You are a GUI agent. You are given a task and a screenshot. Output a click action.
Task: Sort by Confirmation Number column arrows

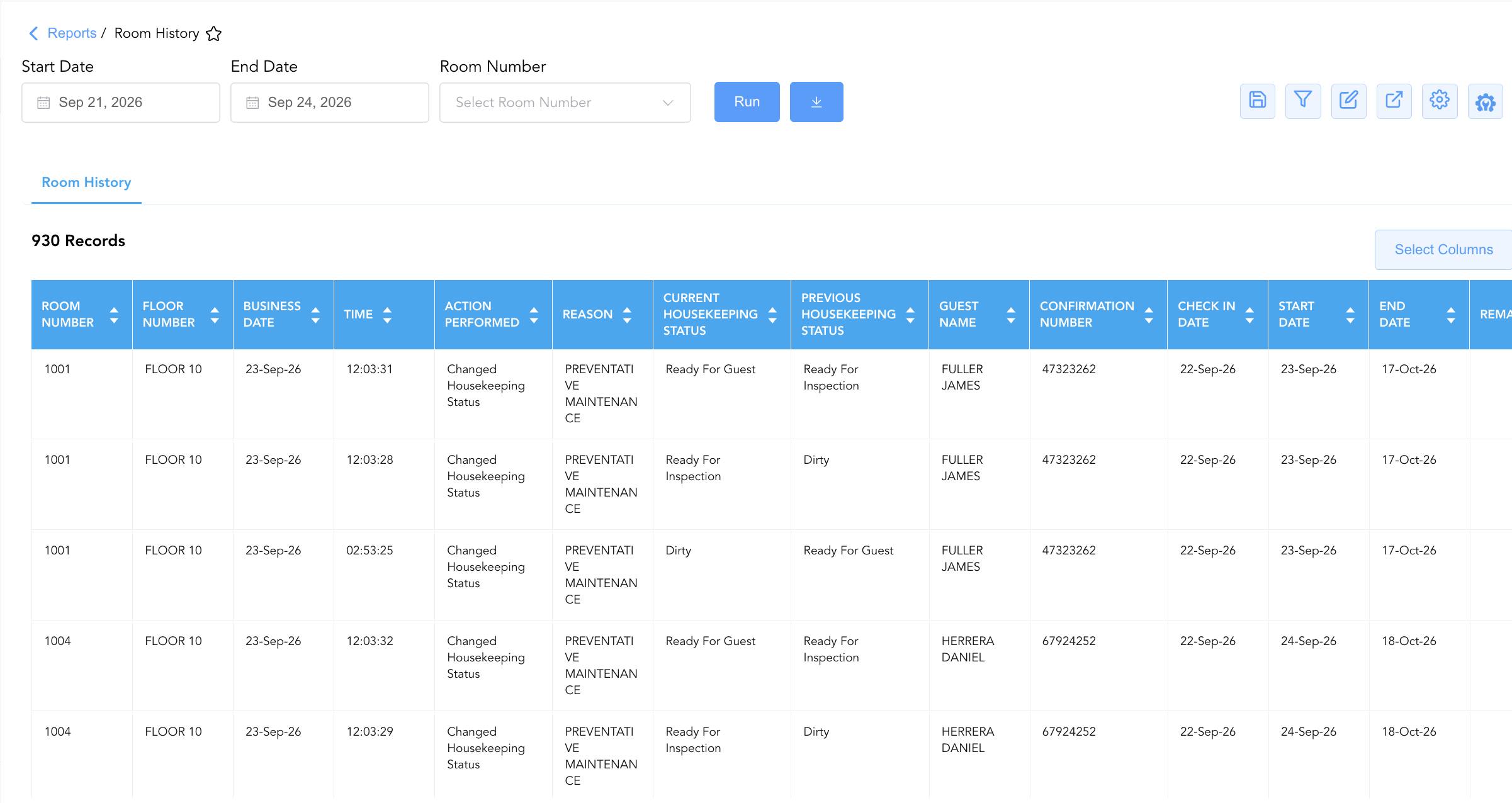click(1149, 315)
